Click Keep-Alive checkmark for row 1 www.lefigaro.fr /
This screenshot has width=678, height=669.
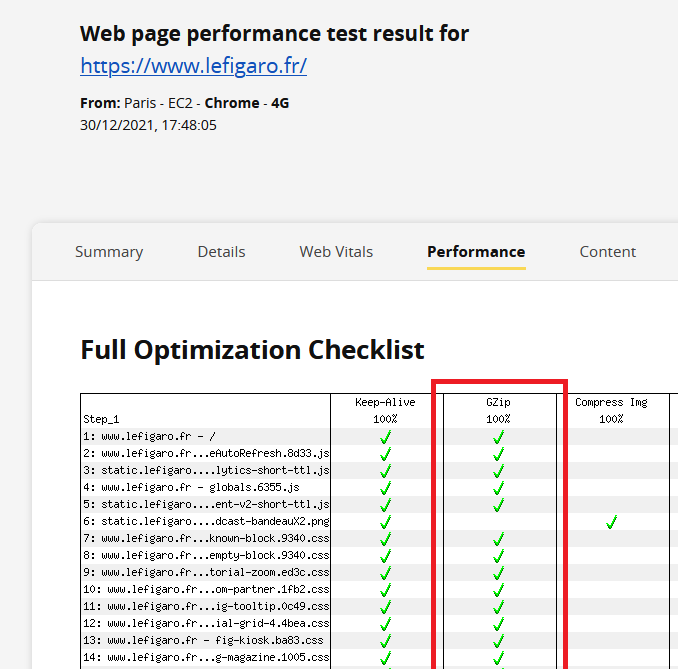click(385, 437)
